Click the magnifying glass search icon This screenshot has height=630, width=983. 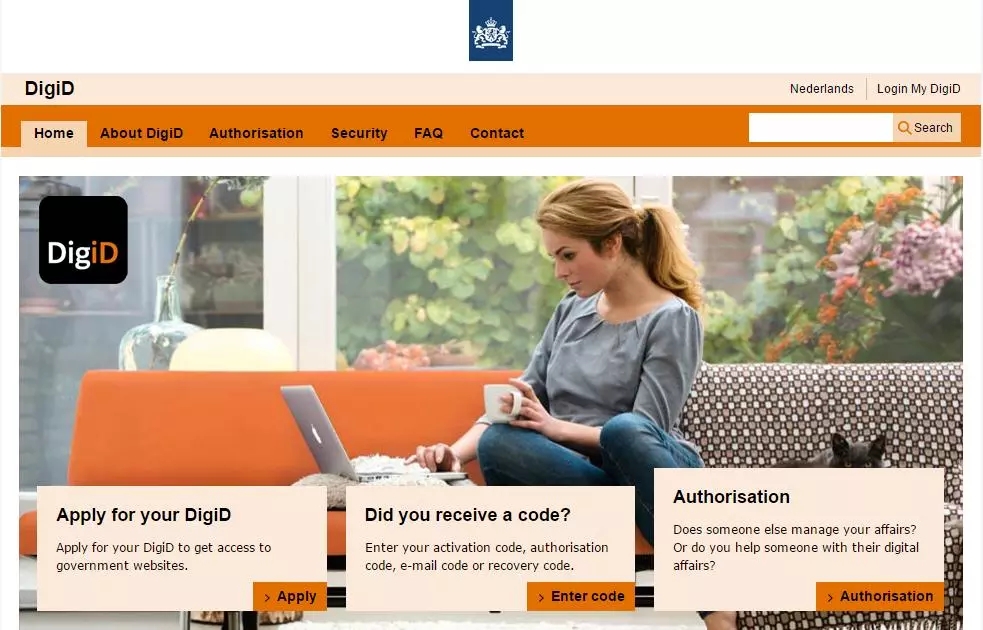904,128
